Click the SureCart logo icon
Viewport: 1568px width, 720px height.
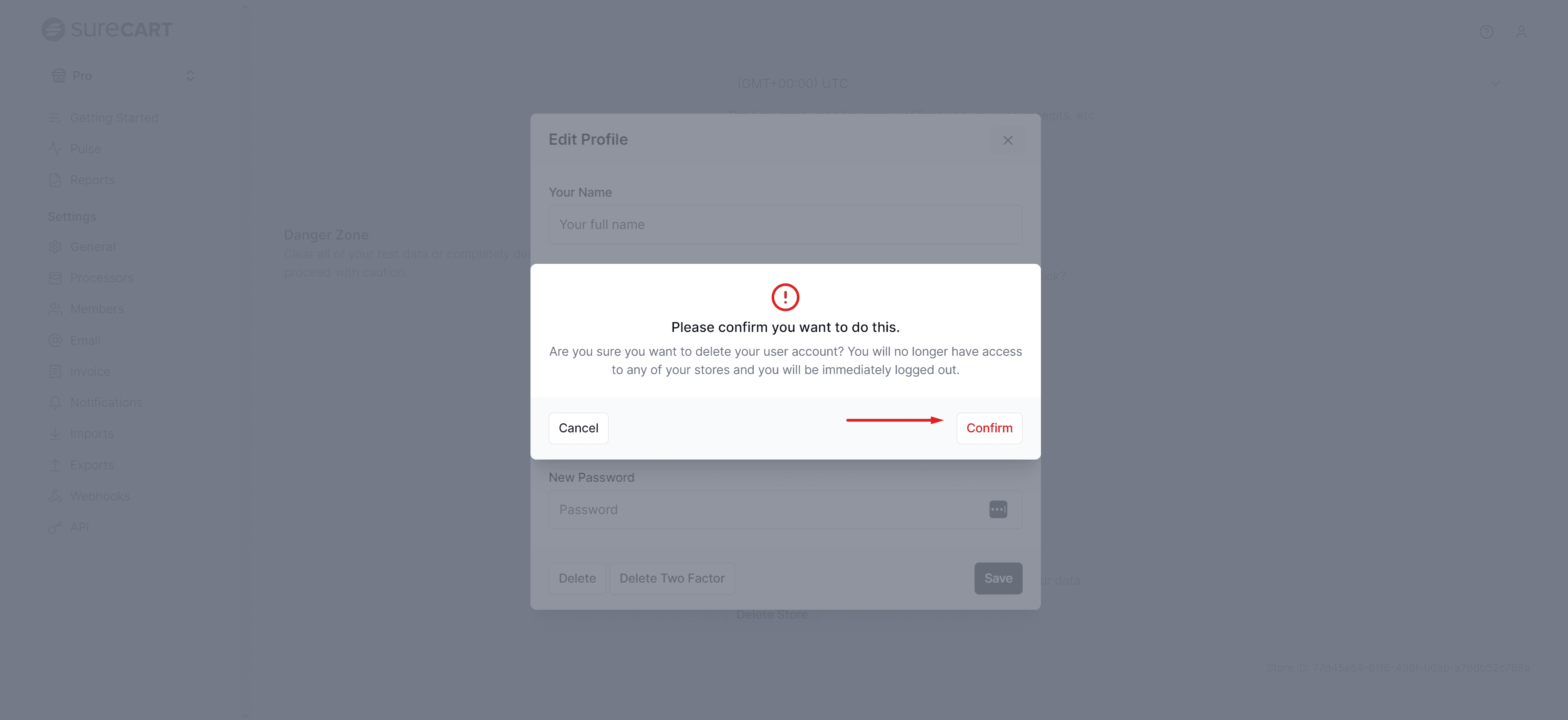coord(53,29)
